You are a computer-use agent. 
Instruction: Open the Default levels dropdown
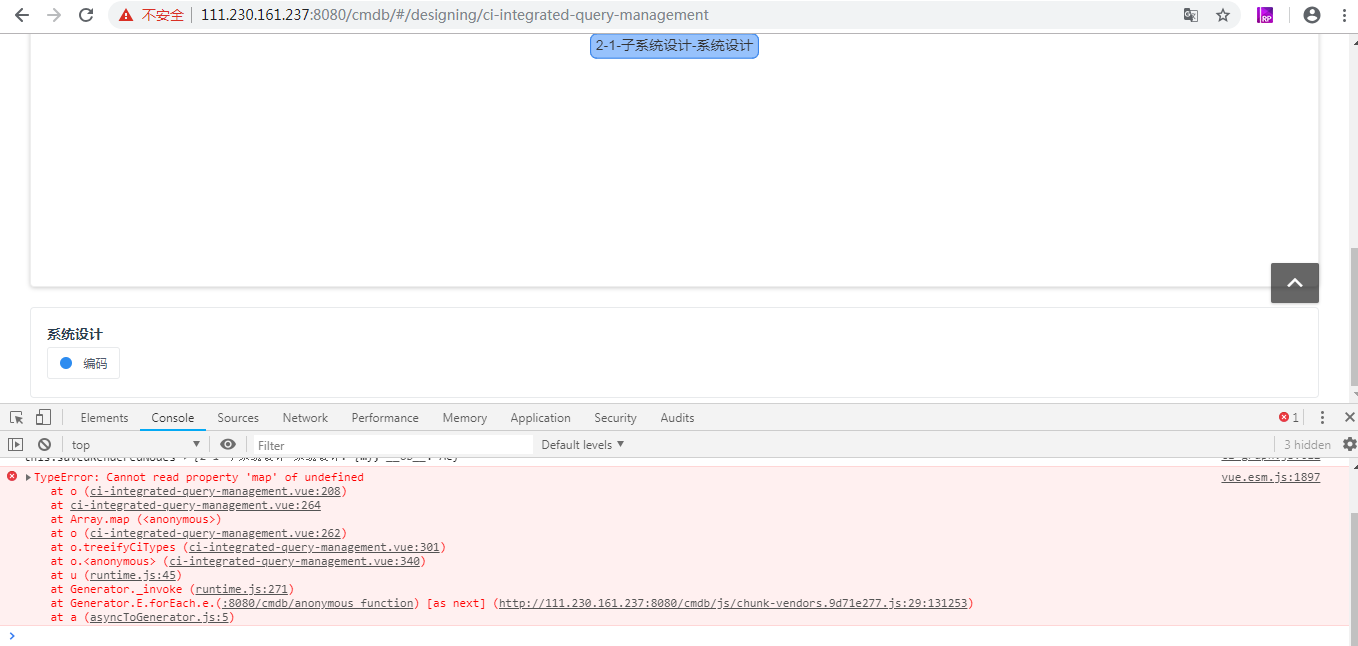(581, 443)
